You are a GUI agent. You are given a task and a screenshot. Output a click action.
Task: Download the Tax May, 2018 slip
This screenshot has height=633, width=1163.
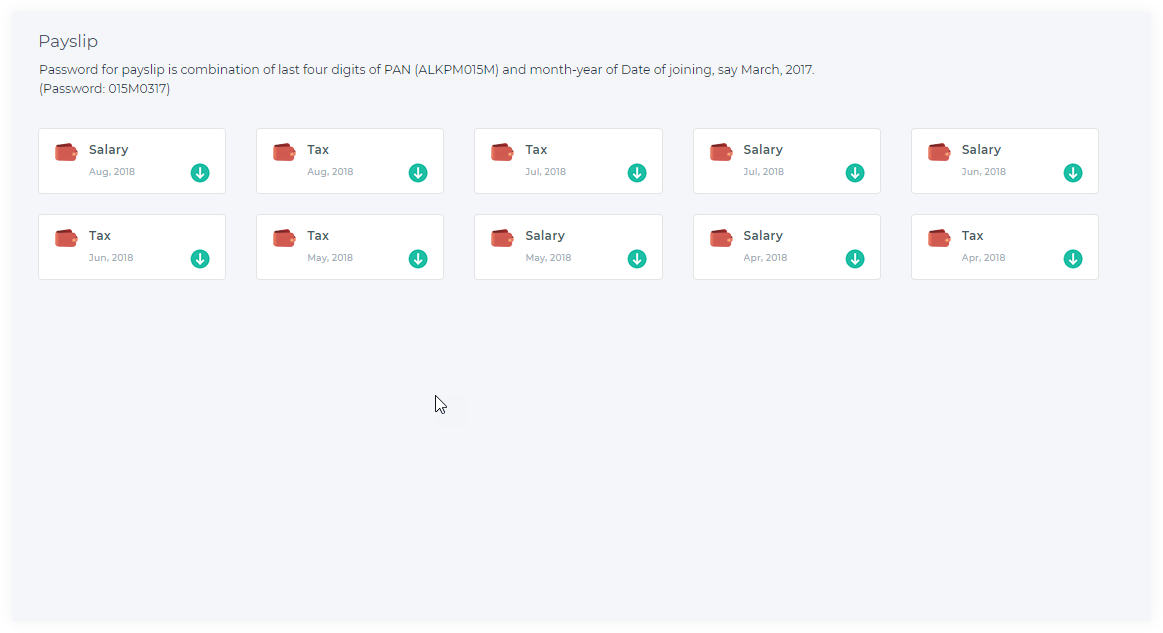click(x=418, y=259)
